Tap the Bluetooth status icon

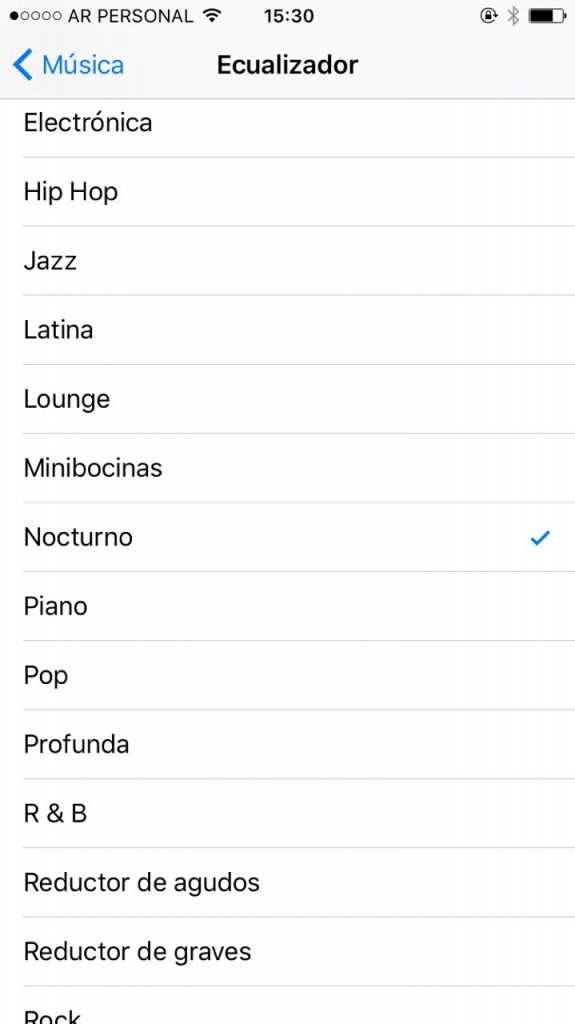point(514,16)
